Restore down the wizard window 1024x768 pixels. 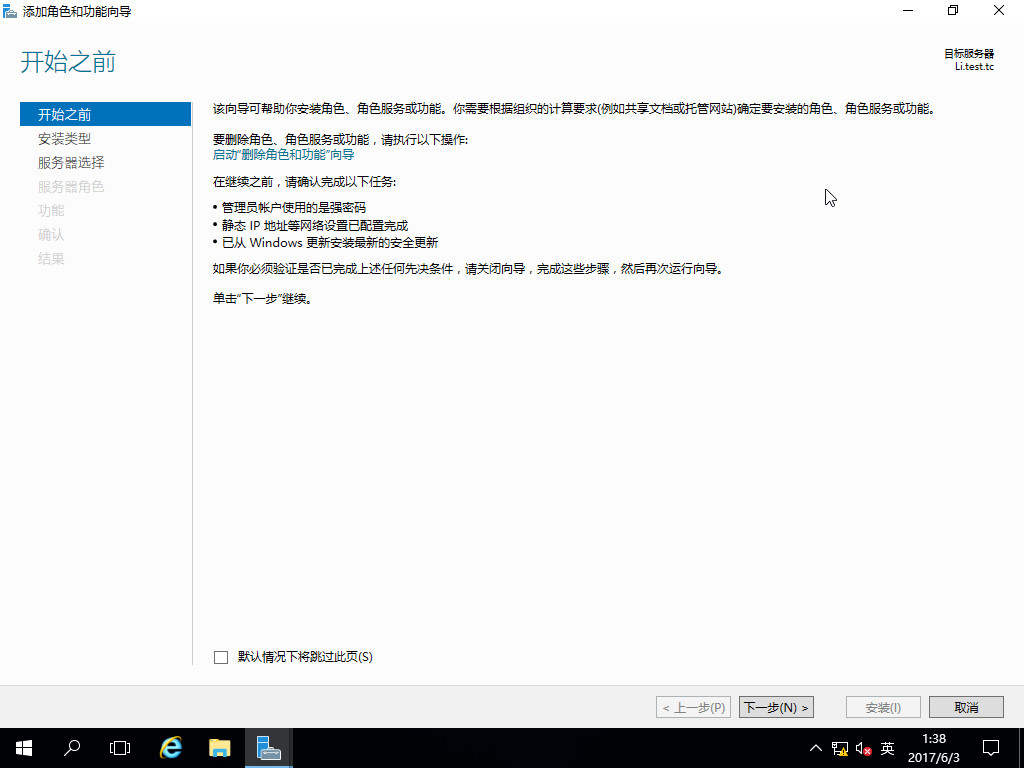pyautogui.click(x=953, y=11)
